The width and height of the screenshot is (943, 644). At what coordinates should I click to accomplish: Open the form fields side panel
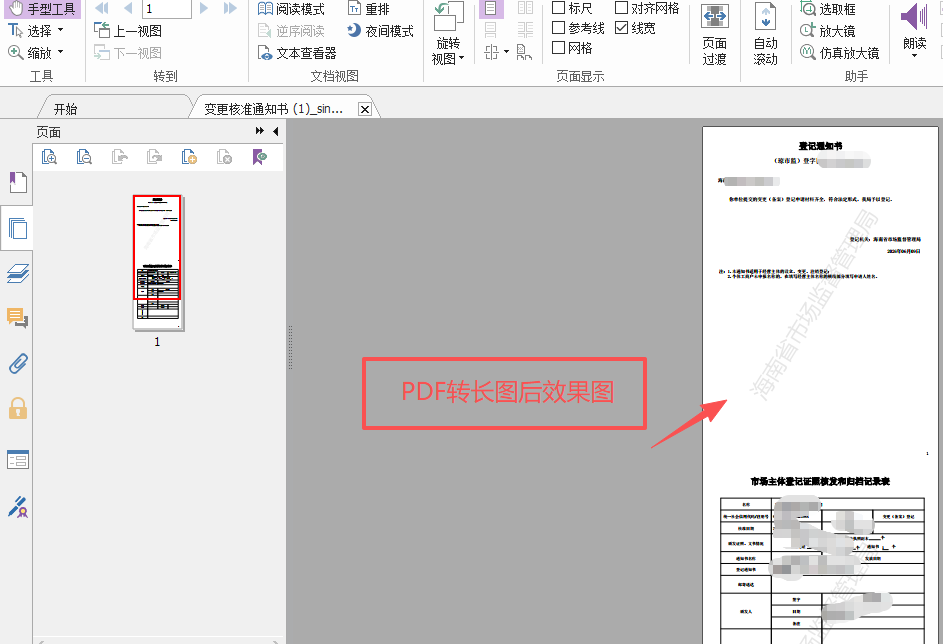17,460
